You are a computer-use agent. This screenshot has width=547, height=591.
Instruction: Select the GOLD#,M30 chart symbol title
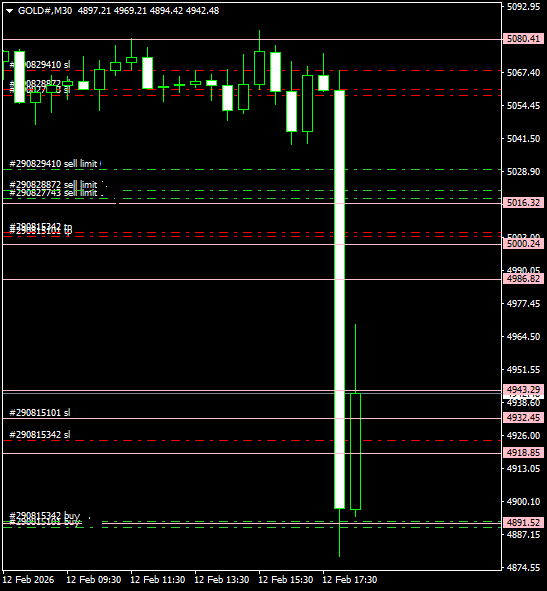click(45, 11)
